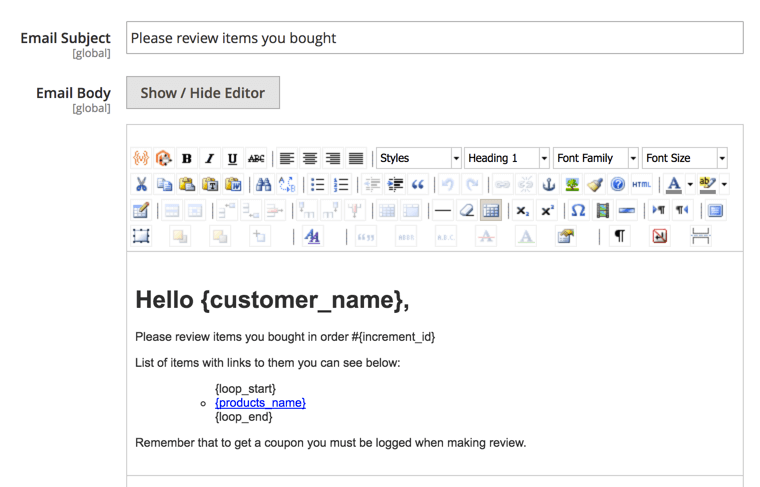This screenshot has height=487, width=760.
Task: Insert special character using omega icon
Action: coord(578,210)
